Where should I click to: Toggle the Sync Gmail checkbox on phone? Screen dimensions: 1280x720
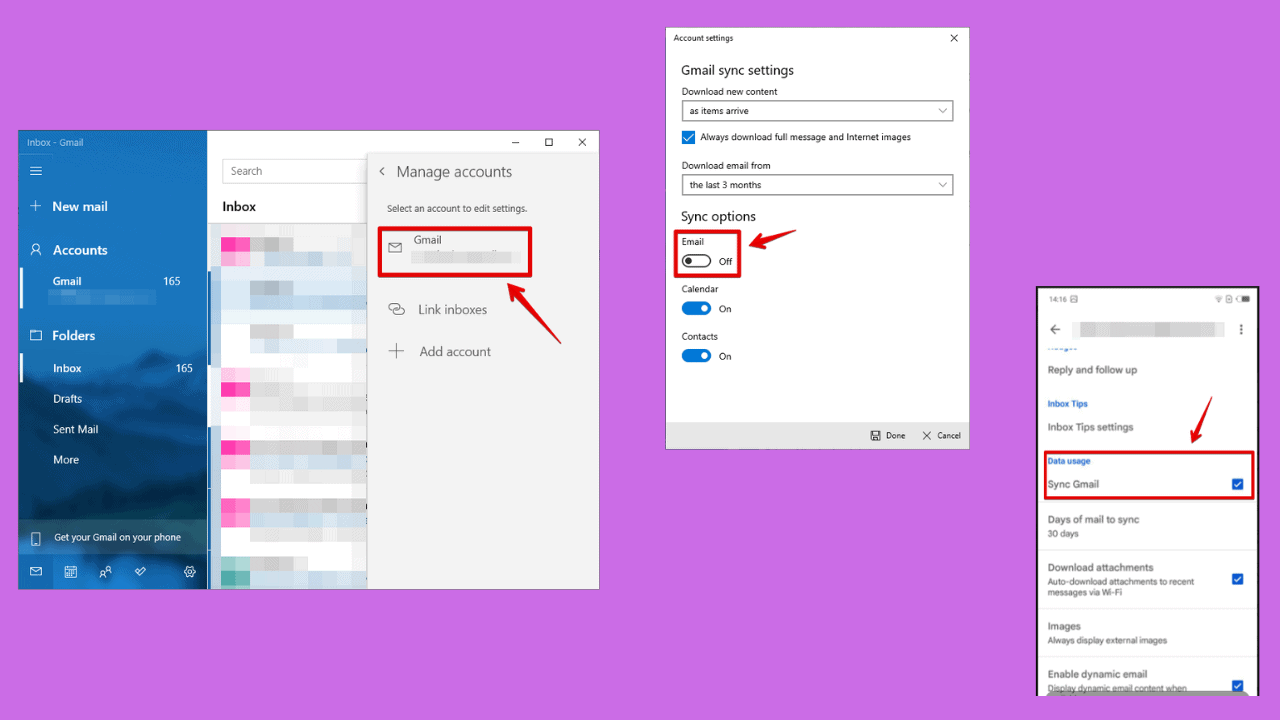[1237, 484]
